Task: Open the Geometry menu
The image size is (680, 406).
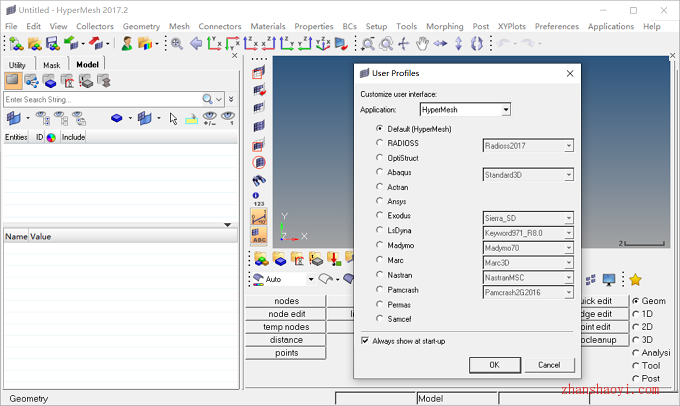Action: coord(141,26)
